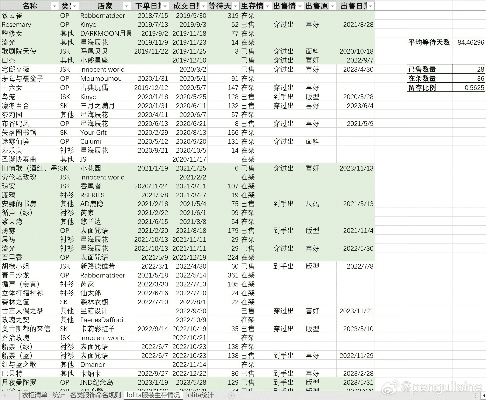The height and width of the screenshot is (400, 486).
Task: Select the summary cell showing 56
Action: [469, 78]
